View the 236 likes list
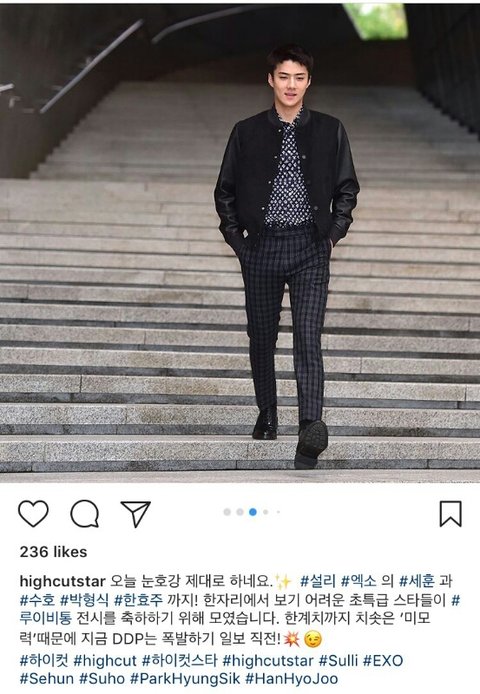This screenshot has width=480, height=694. click(53, 552)
